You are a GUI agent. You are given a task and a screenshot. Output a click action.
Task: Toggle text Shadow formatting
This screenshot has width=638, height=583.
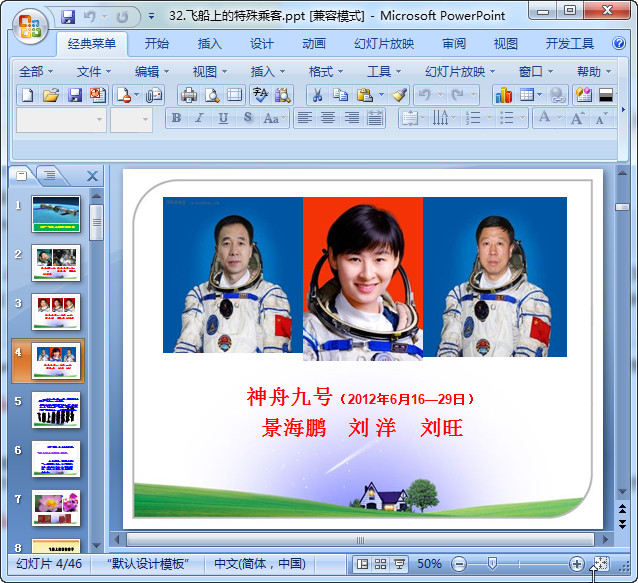tap(247, 118)
